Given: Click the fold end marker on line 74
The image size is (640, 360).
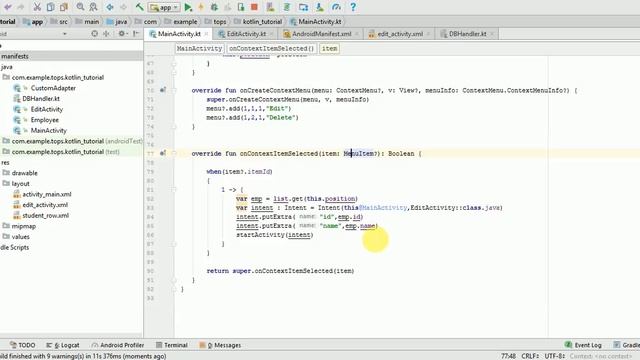Looking at the screenshot, I should pos(174,127).
